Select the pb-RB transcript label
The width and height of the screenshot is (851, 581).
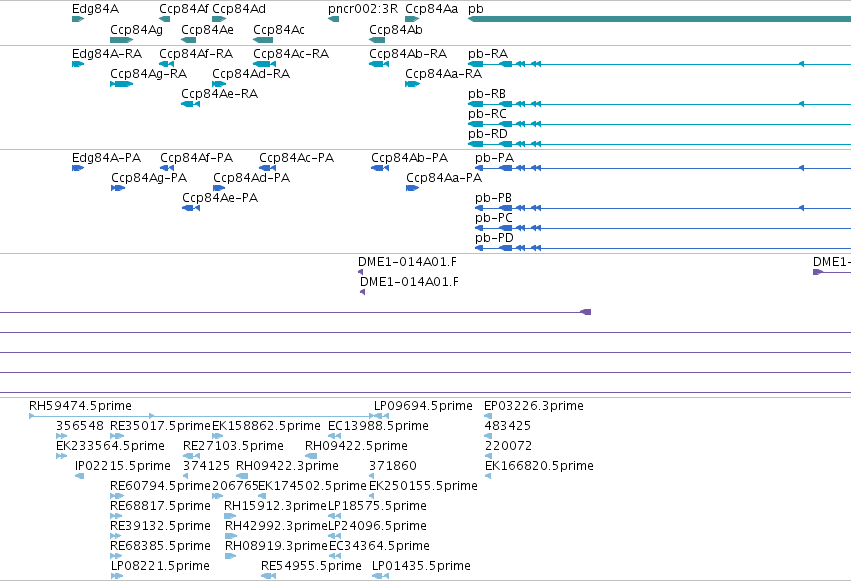point(487,94)
